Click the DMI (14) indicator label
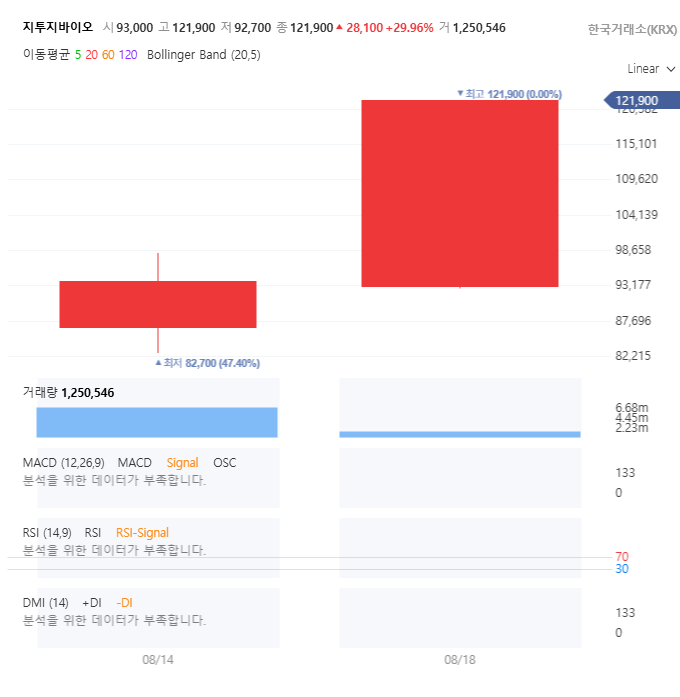Image resolution: width=680 pixels, height=697 pixels. pos(46,603)
